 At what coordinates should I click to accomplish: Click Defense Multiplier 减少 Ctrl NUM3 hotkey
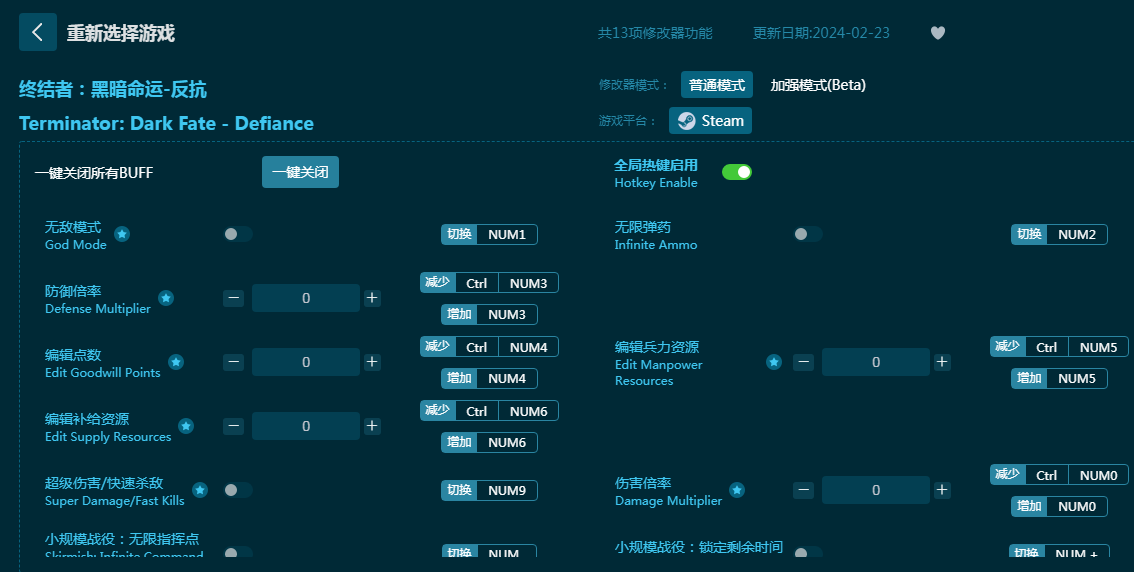point(490,283)
